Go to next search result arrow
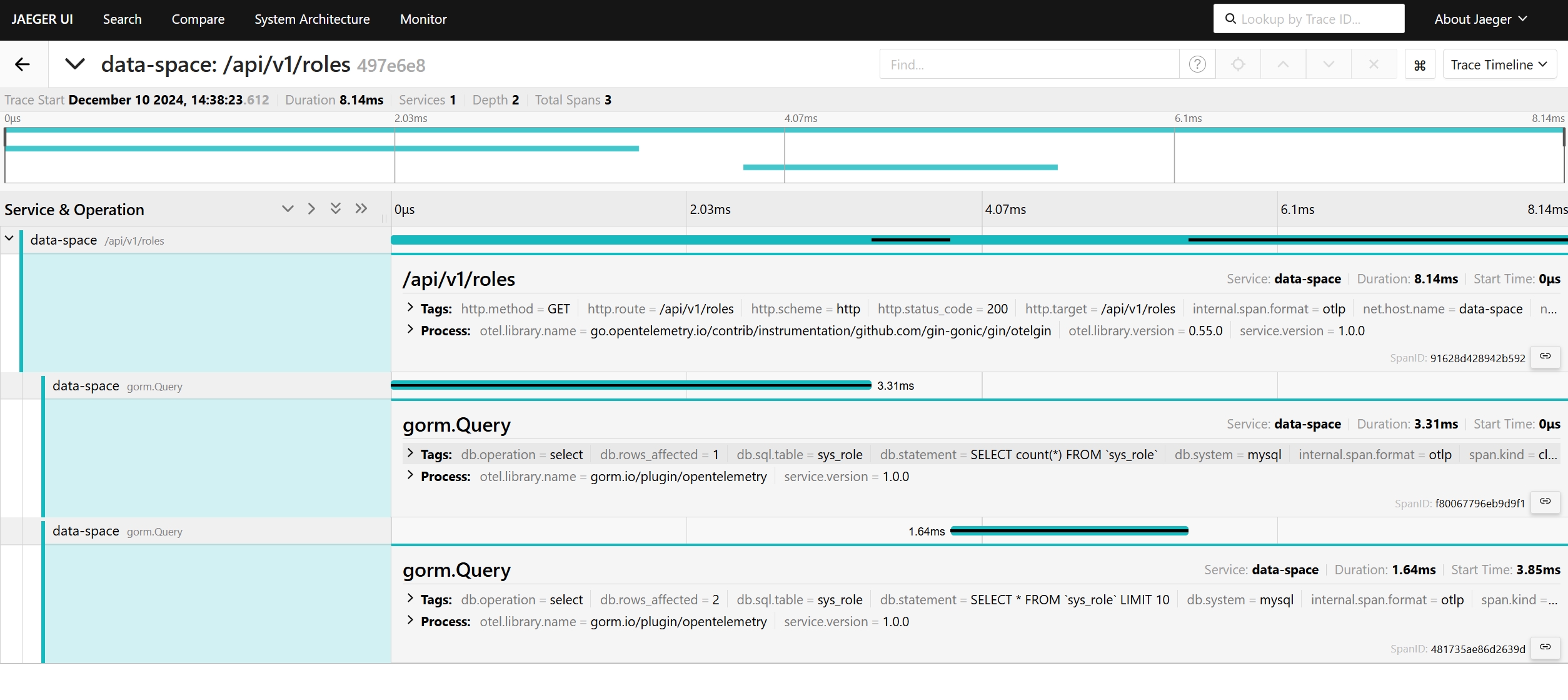The image size is (1568, 700). point(1329,64)
